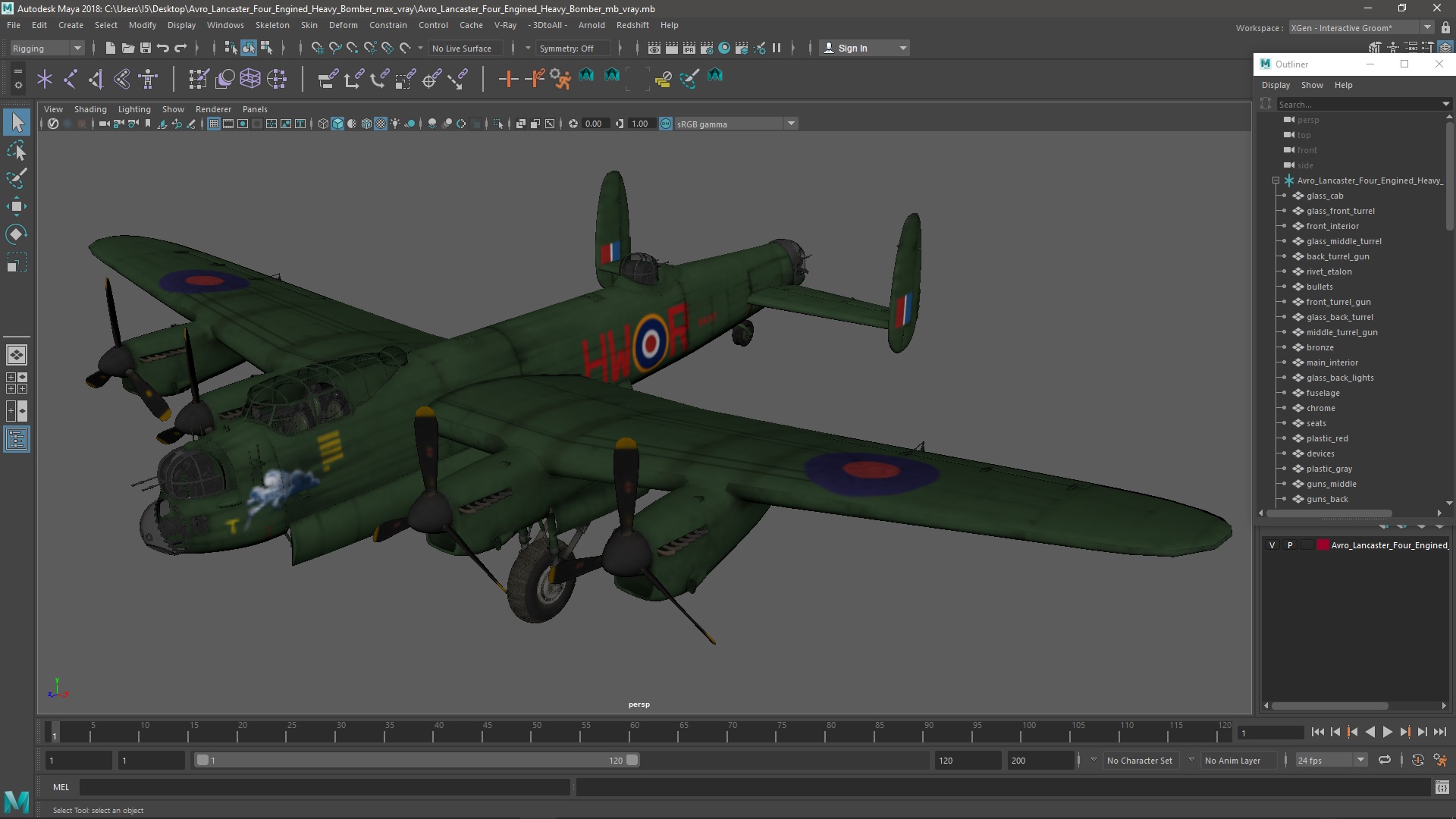
Task: Open the viewport Shading menu
Action: 90,109
